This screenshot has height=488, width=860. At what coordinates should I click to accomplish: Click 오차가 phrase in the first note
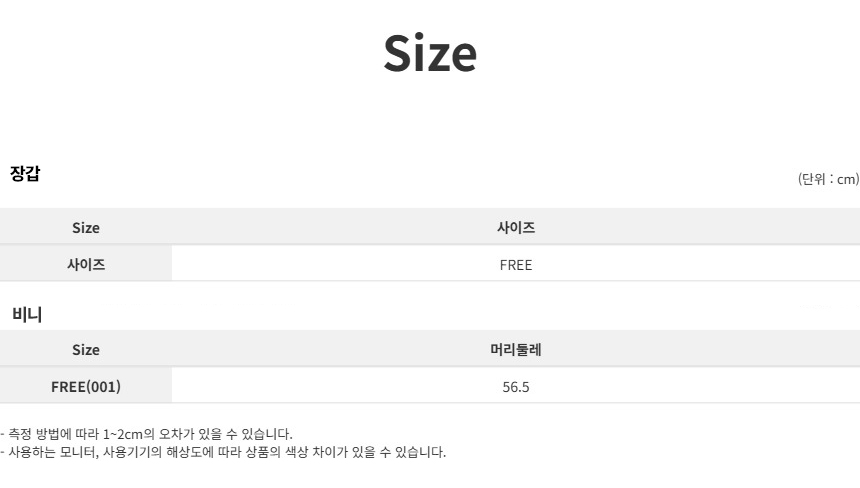tap(181, 434)
